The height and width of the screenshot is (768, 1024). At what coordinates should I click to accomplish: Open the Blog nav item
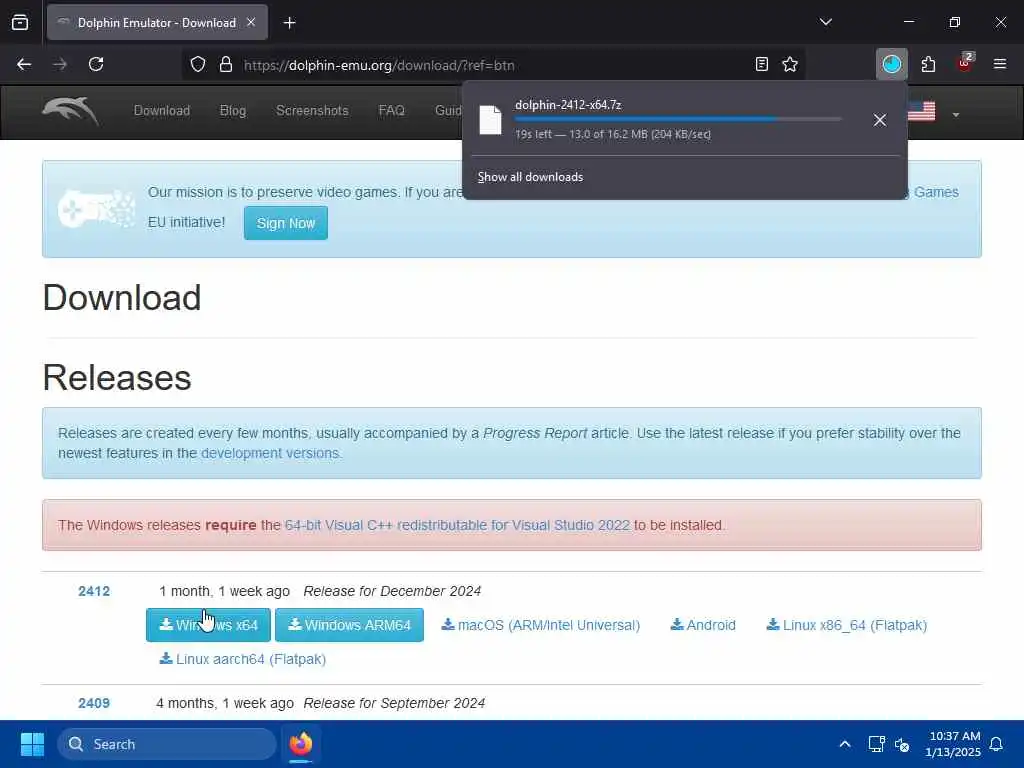[232, 110]
